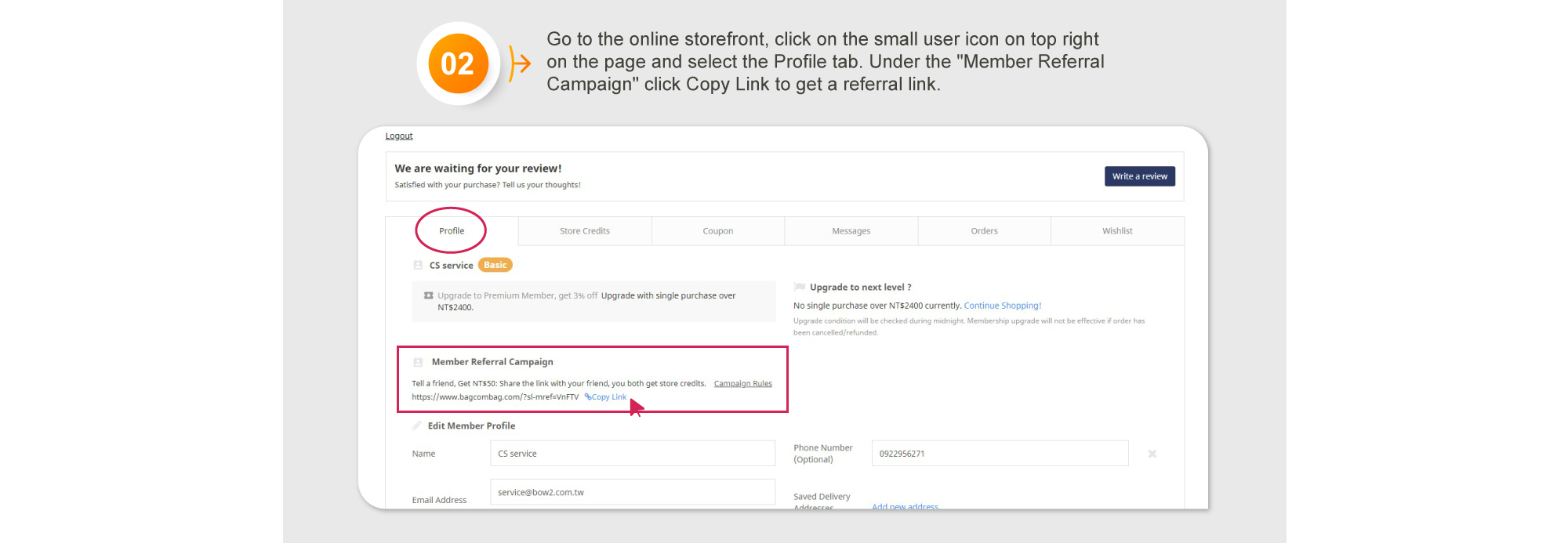
Task: Click the orange Basic membership badge
Action: pos(495,265)
